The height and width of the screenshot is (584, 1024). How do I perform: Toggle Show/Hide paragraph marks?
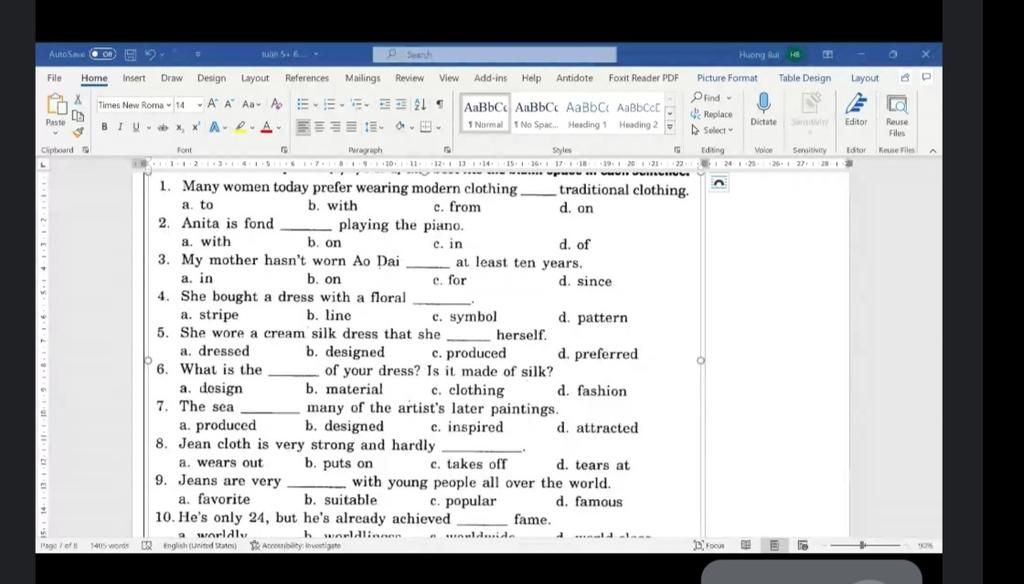440,105
